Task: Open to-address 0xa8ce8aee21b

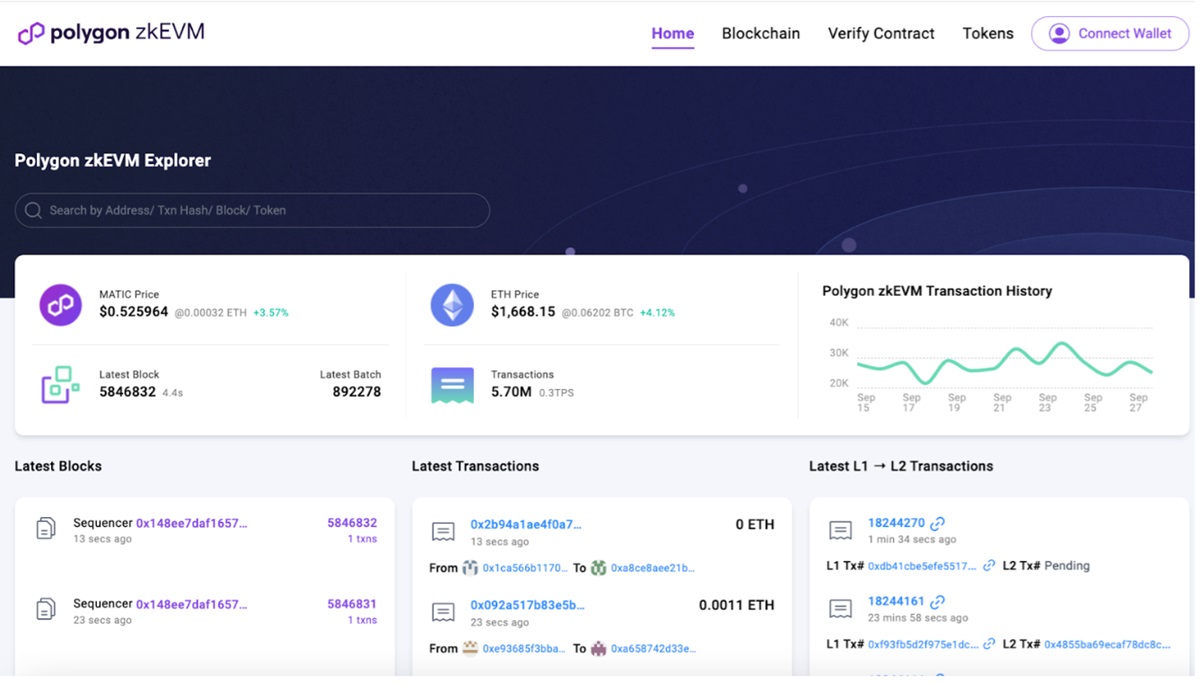Action: point(653,568)
